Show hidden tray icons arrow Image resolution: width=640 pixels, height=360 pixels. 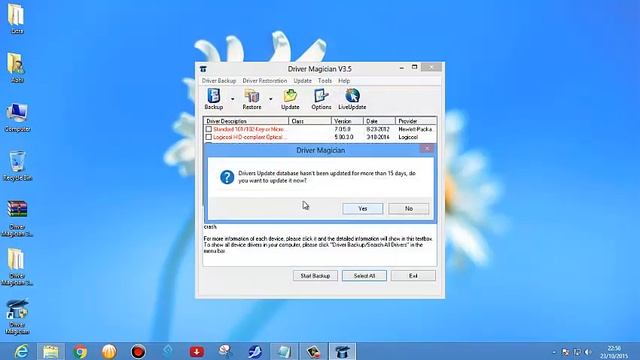coord(554,352)
